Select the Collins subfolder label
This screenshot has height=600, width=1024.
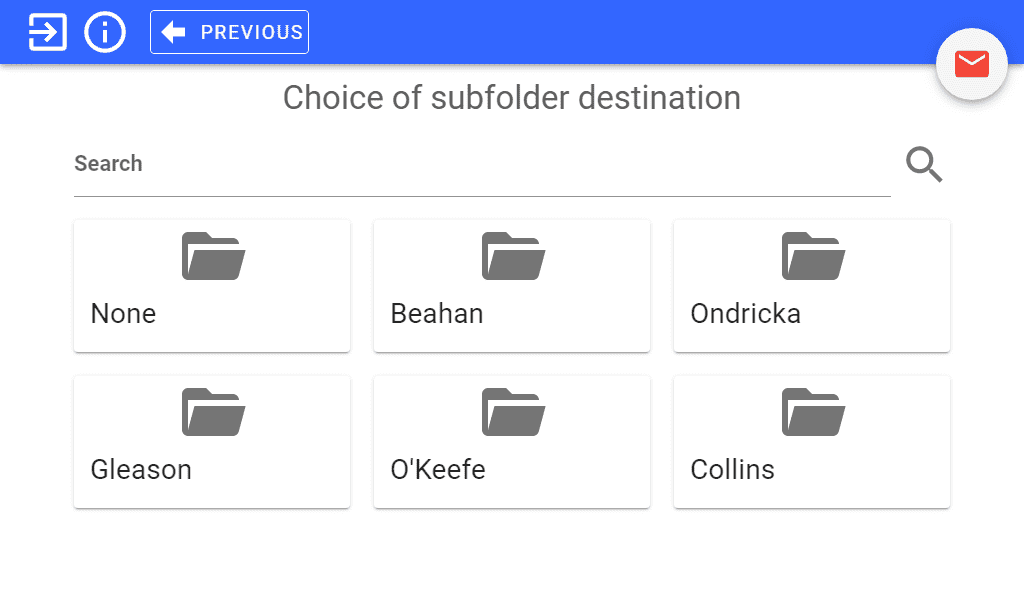(x=732, y=470)
